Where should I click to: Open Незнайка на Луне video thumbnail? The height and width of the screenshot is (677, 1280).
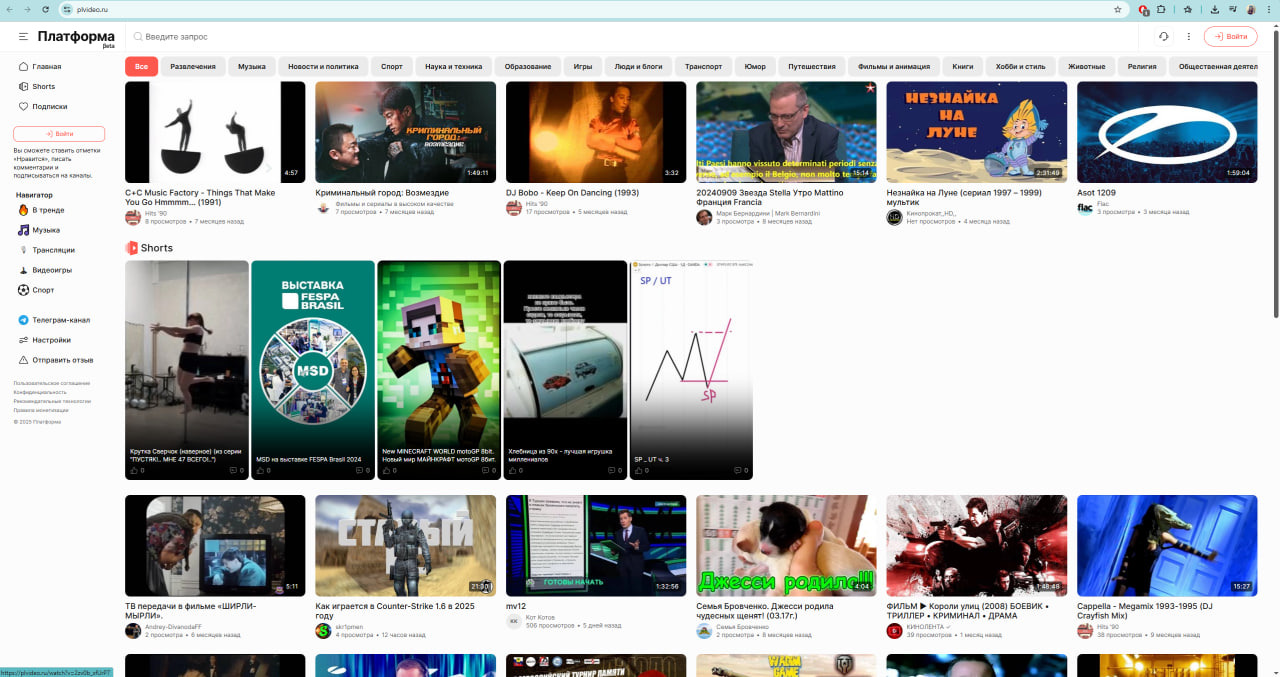coord(976,132)
